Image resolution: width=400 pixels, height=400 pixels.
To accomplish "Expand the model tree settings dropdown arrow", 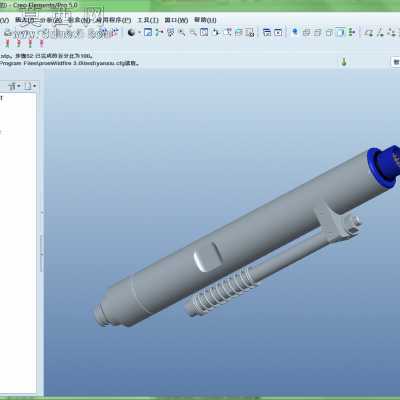I will click(x=19, y=86).
